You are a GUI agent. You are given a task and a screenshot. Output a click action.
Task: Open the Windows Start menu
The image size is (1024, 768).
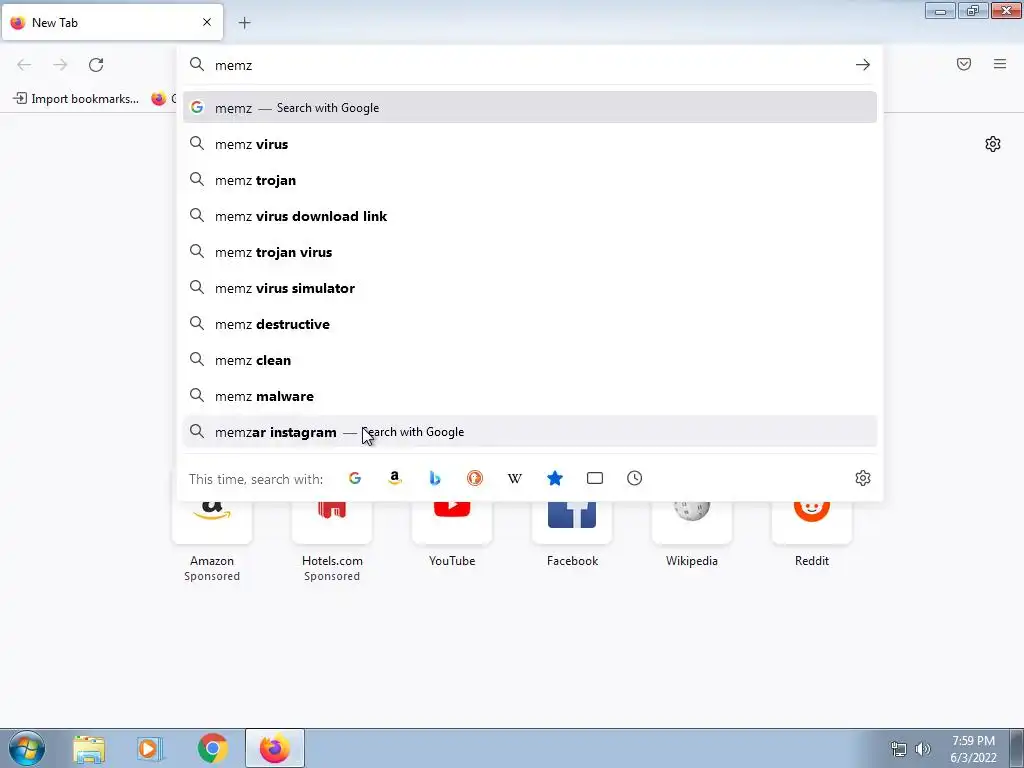(27, 748)
